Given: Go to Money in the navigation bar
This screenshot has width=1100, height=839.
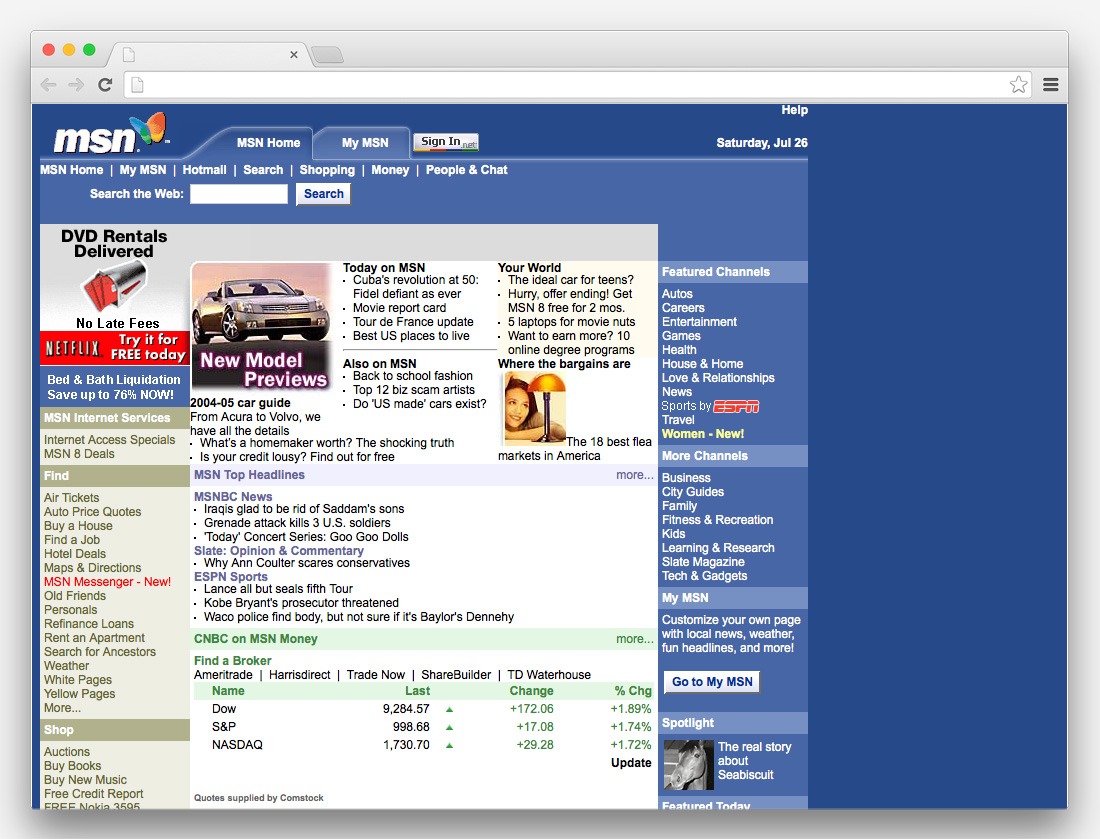Looking at the screenshot, I should pyautogui.click(x=390, y=170).
